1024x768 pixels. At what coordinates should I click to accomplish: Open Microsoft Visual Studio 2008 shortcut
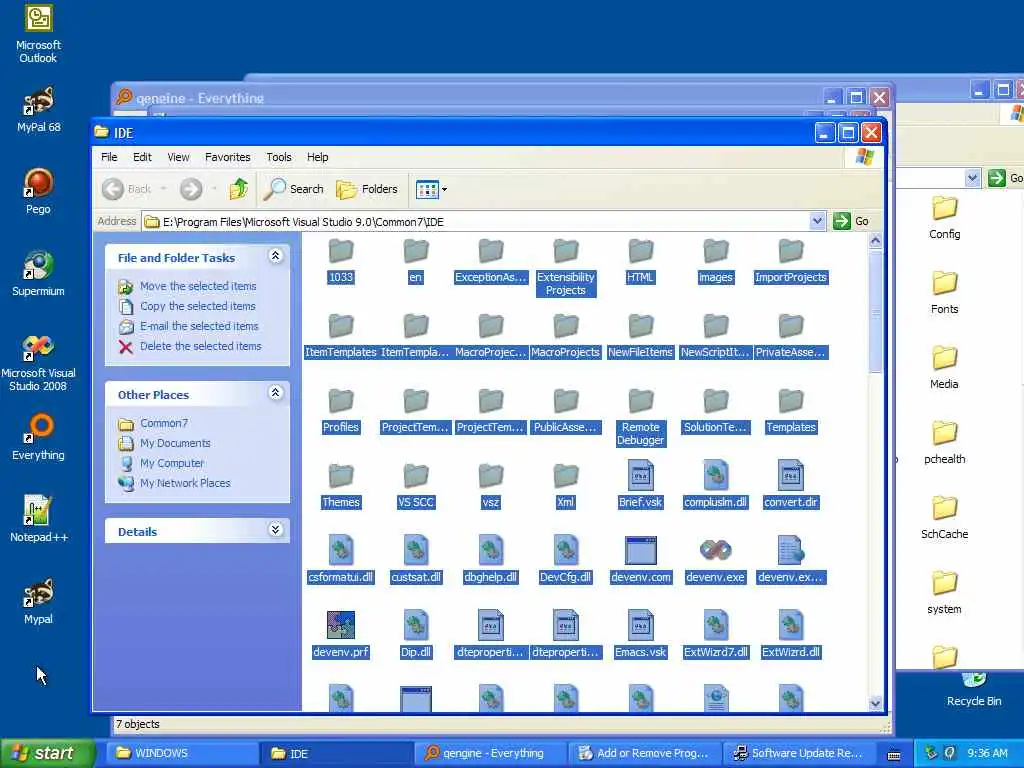click(39, 362)
